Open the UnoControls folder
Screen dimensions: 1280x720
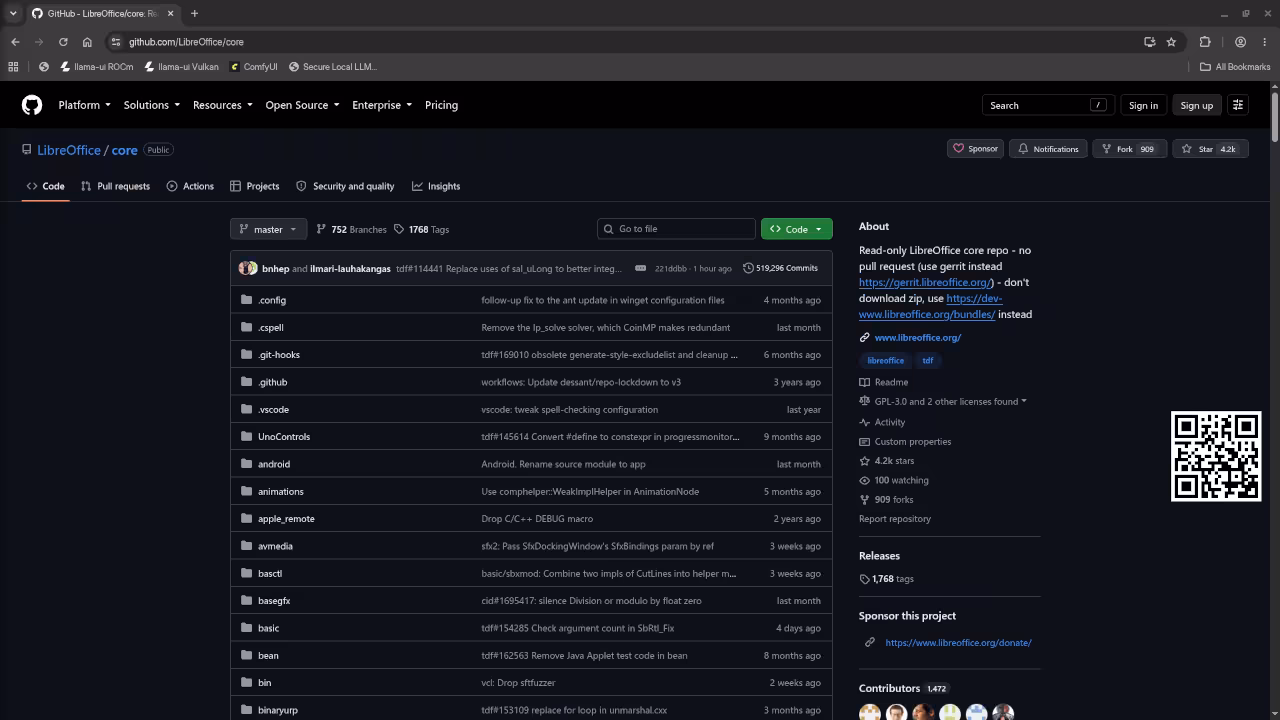[284, 437]
